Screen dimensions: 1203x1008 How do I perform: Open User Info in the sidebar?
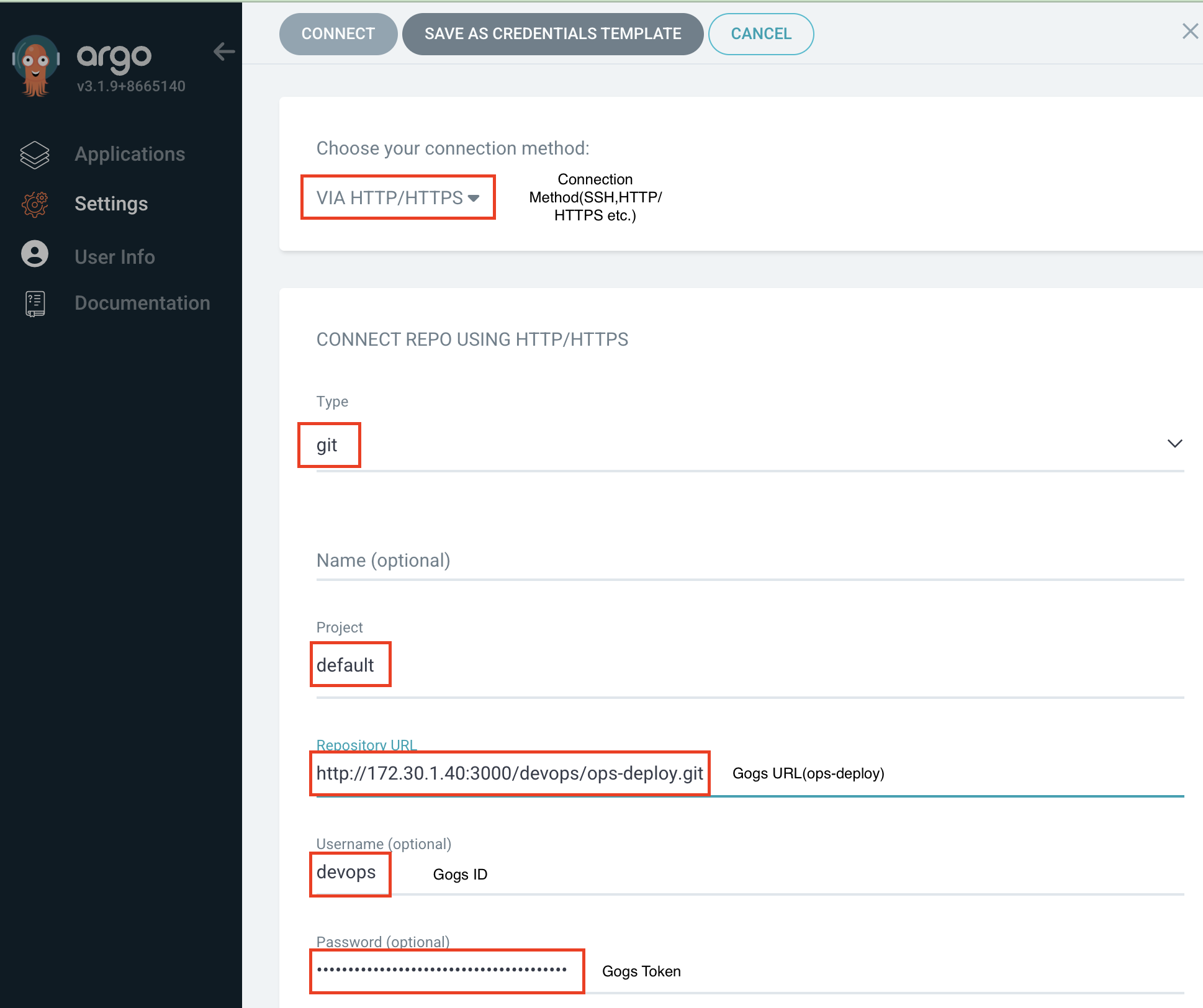tap(115, 256)
